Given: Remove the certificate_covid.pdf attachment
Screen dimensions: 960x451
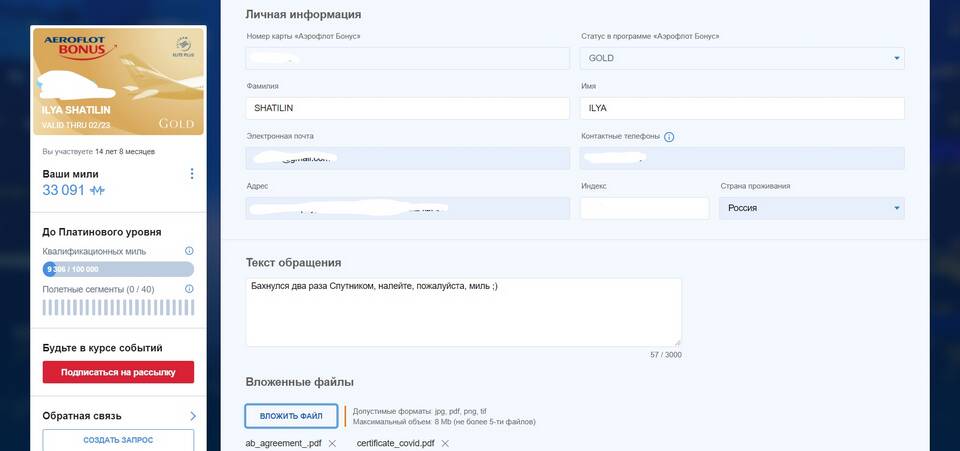Looking at the screenshot, I should [x=445, y=443].
